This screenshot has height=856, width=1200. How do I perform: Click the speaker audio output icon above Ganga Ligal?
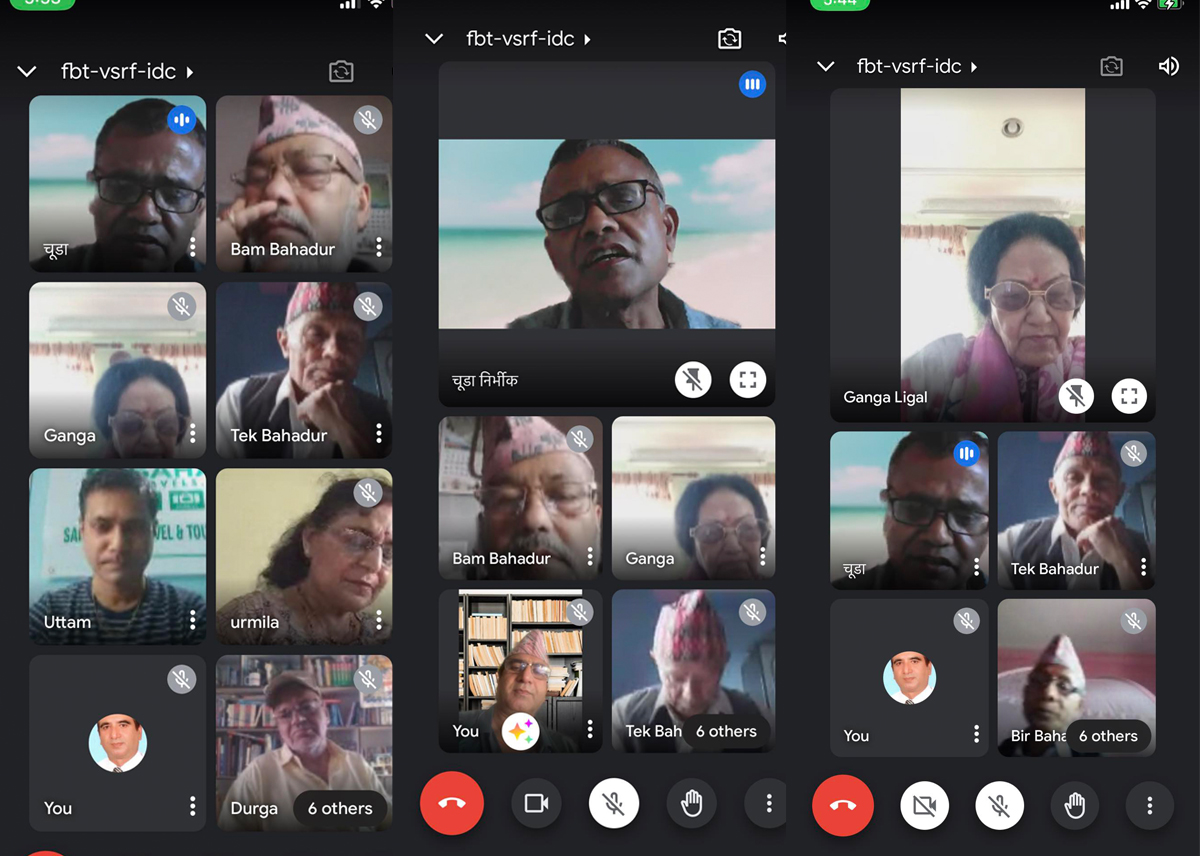pos(1168,66)
